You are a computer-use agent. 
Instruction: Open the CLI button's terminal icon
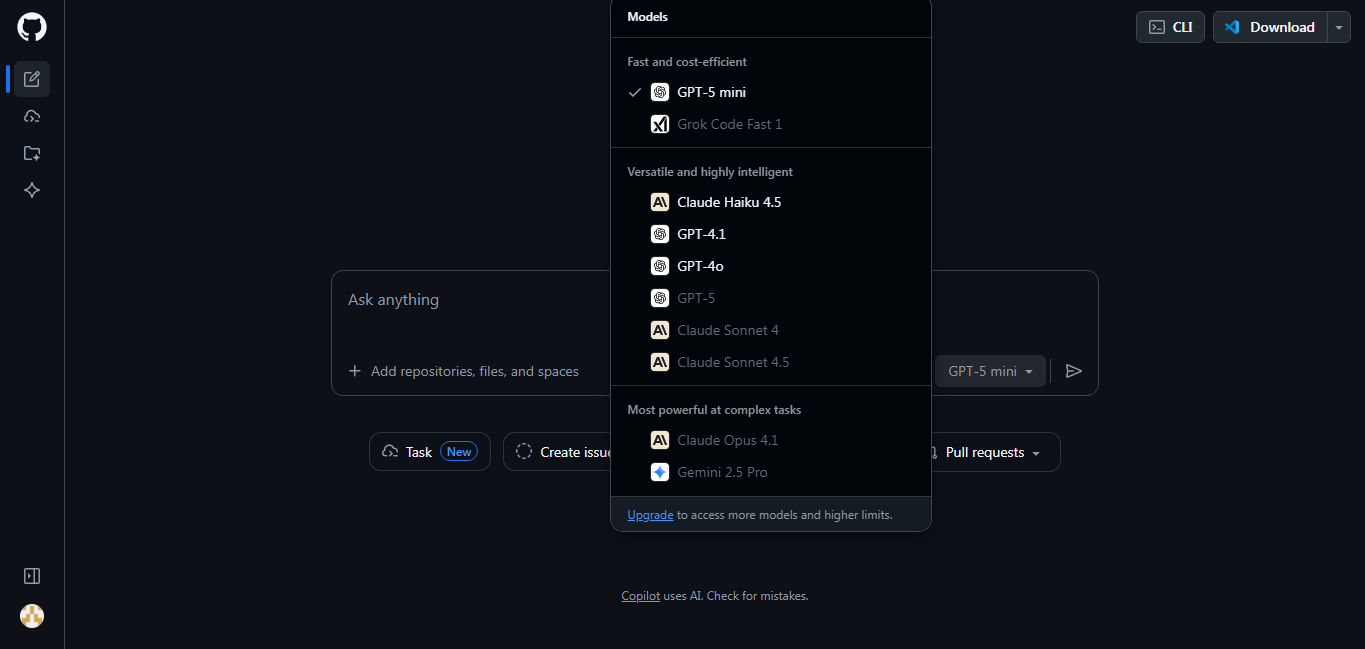tap(1158, 27)
